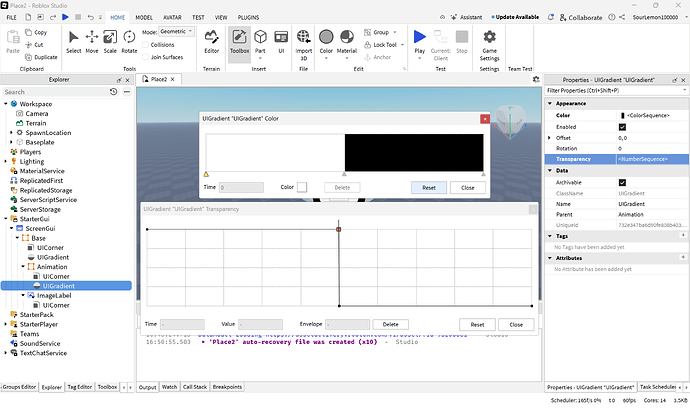Click the Material sphere icon

[347, 37]
